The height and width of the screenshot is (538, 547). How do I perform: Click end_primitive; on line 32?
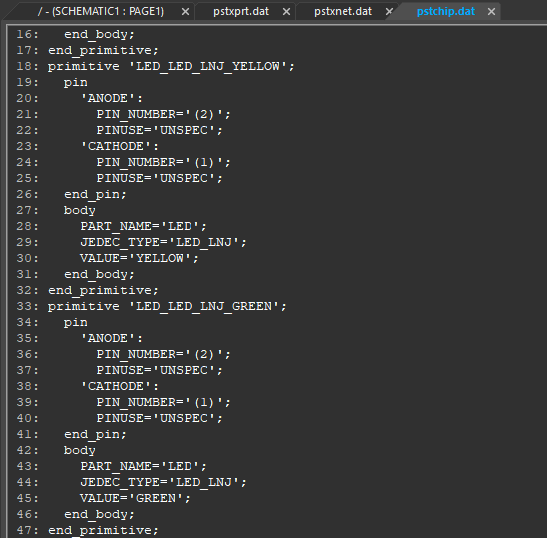point(103,291)
